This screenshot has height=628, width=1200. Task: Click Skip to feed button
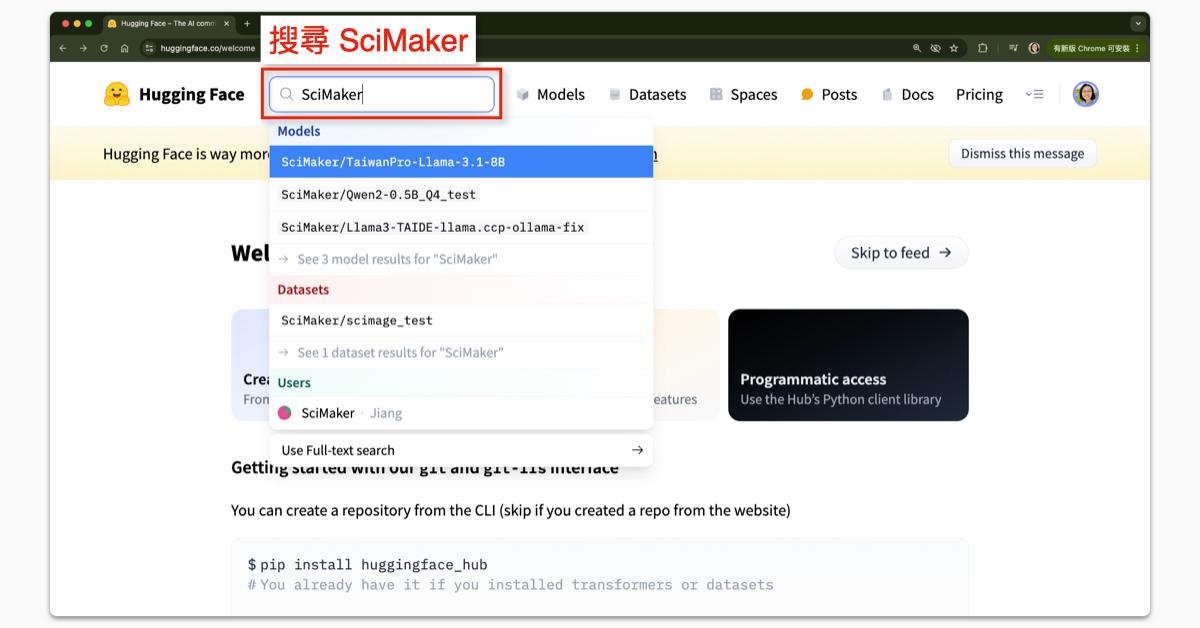(x=901, y=253)
